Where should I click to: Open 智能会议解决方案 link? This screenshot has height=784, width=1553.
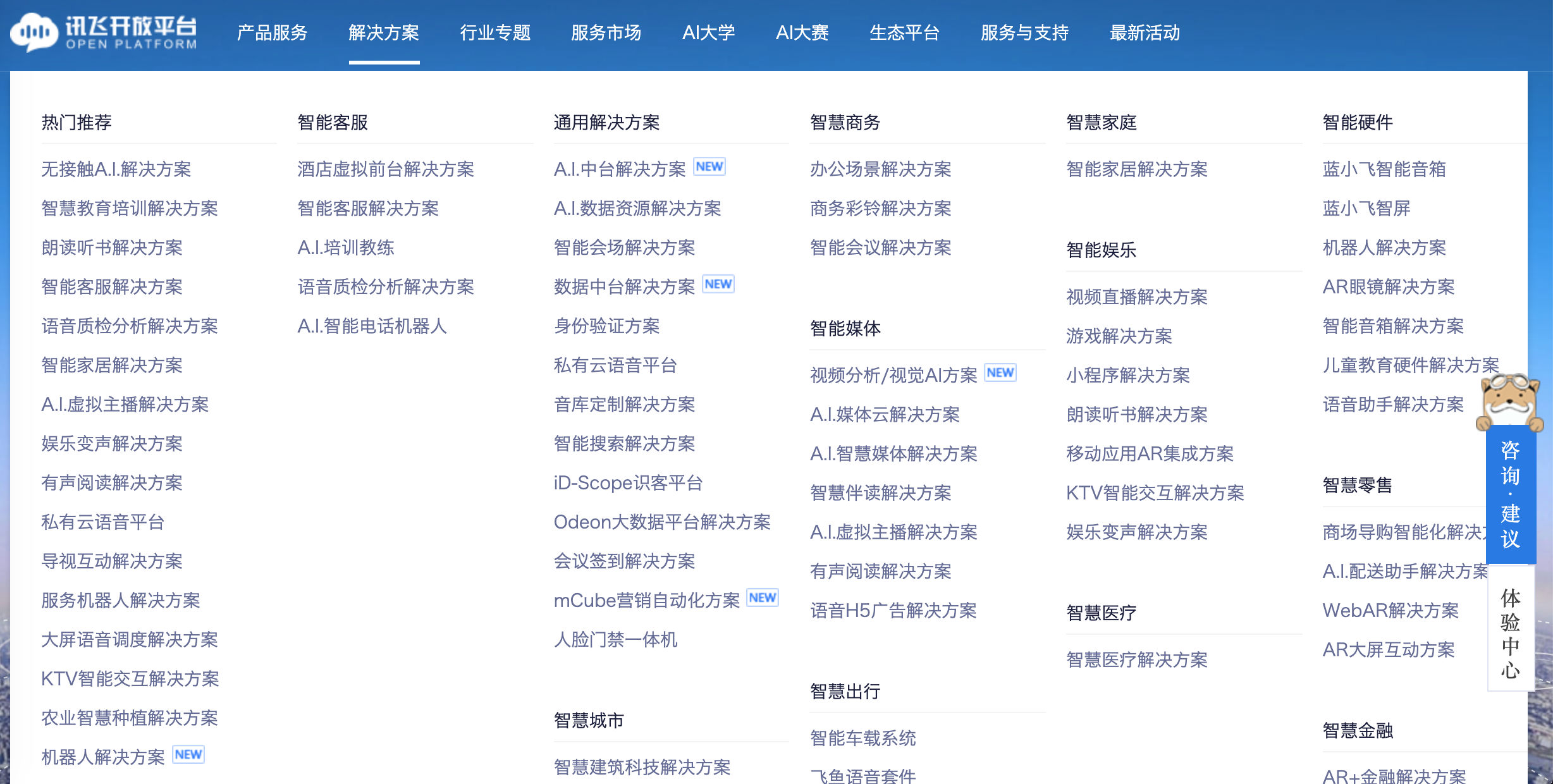[x=881, y=248]
